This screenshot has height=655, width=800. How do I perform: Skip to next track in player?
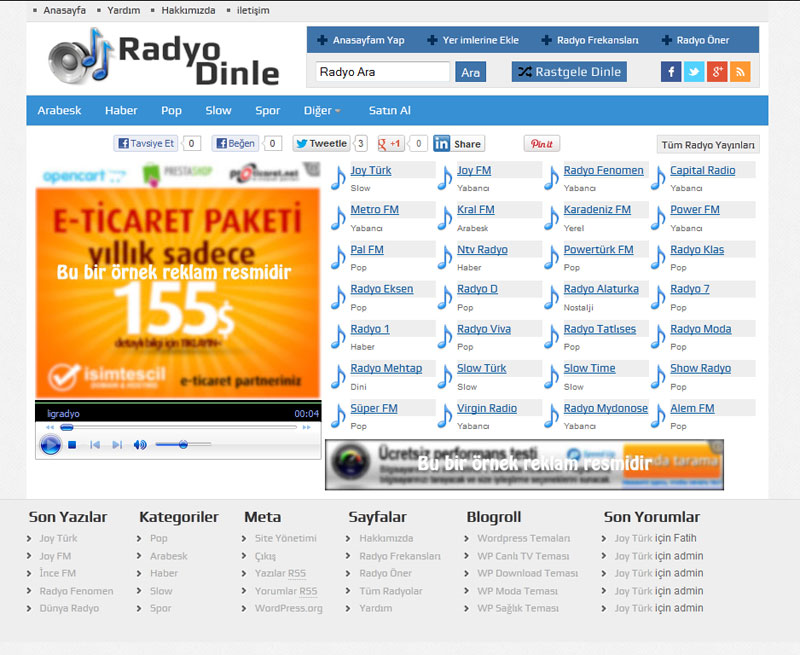[x=117, y=445]
